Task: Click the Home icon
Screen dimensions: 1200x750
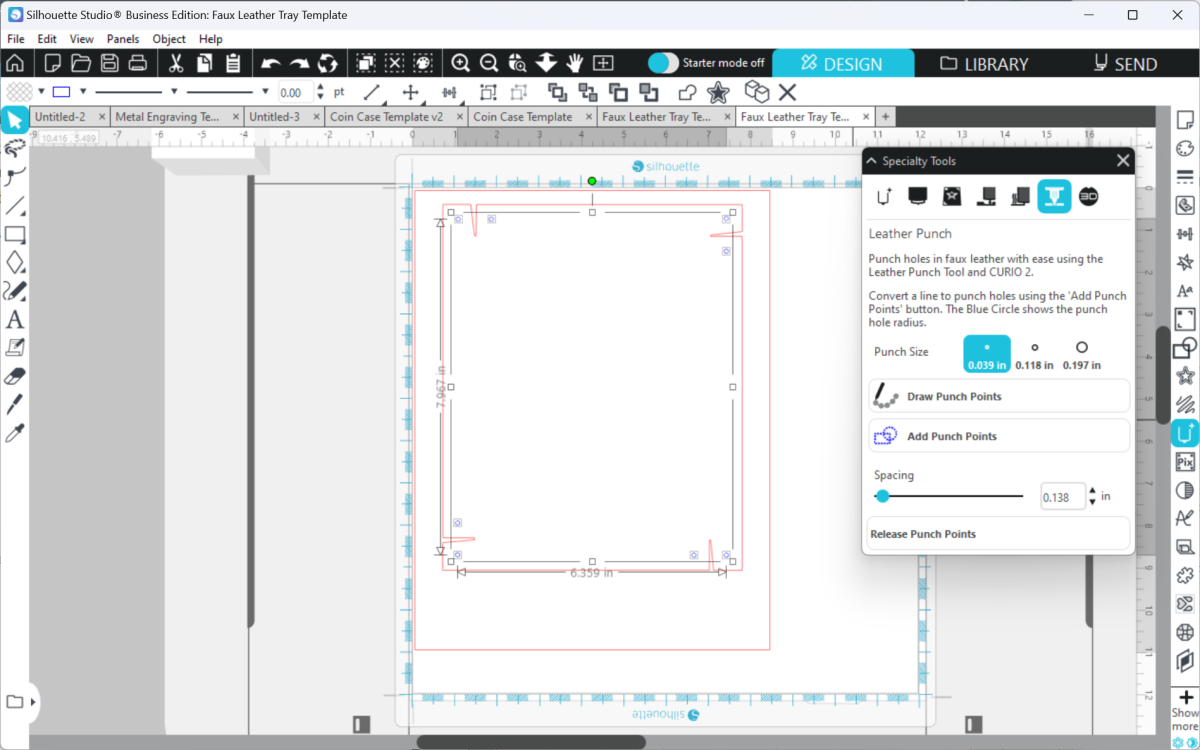Action: pyautogui.click(x=15, y=63)
